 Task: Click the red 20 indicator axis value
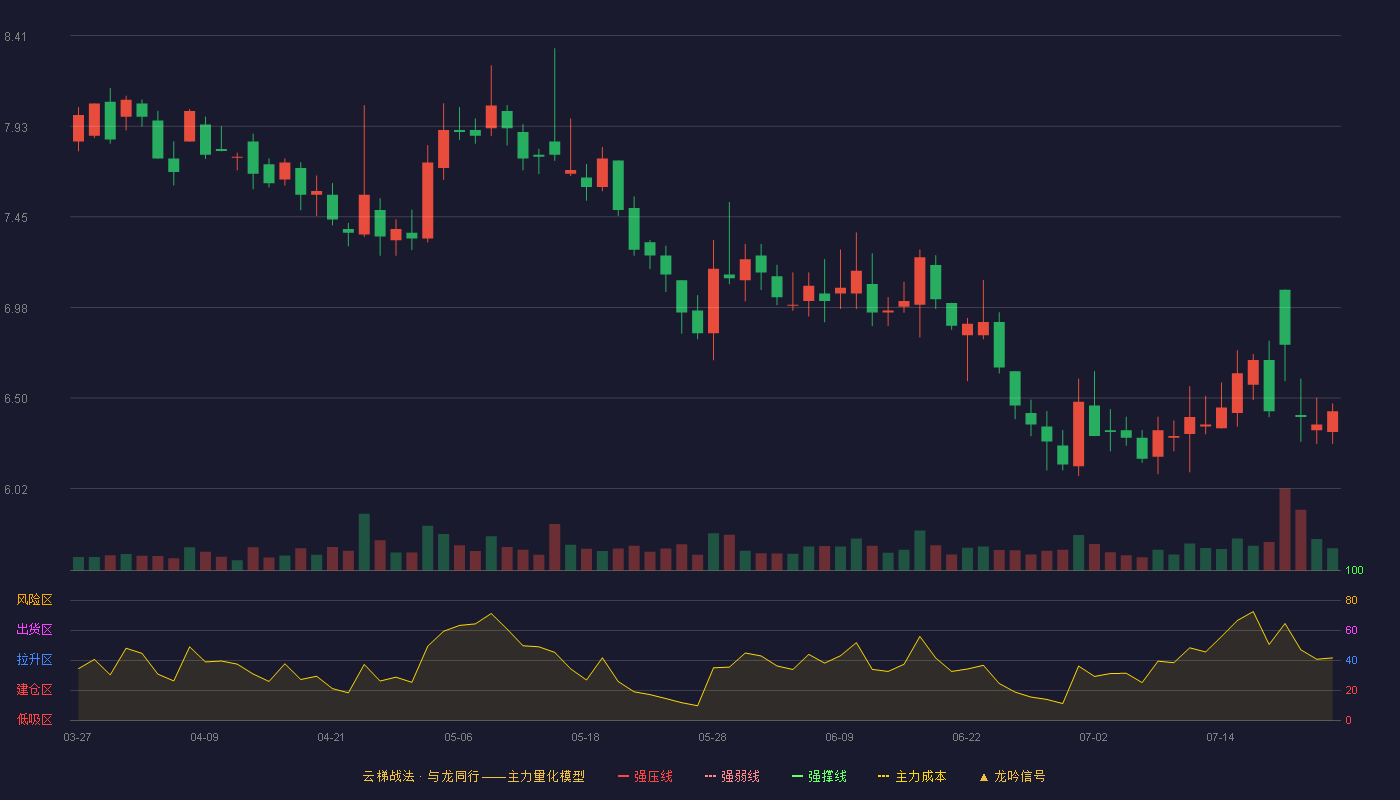pyautogui.click(x=1351, y=690)
